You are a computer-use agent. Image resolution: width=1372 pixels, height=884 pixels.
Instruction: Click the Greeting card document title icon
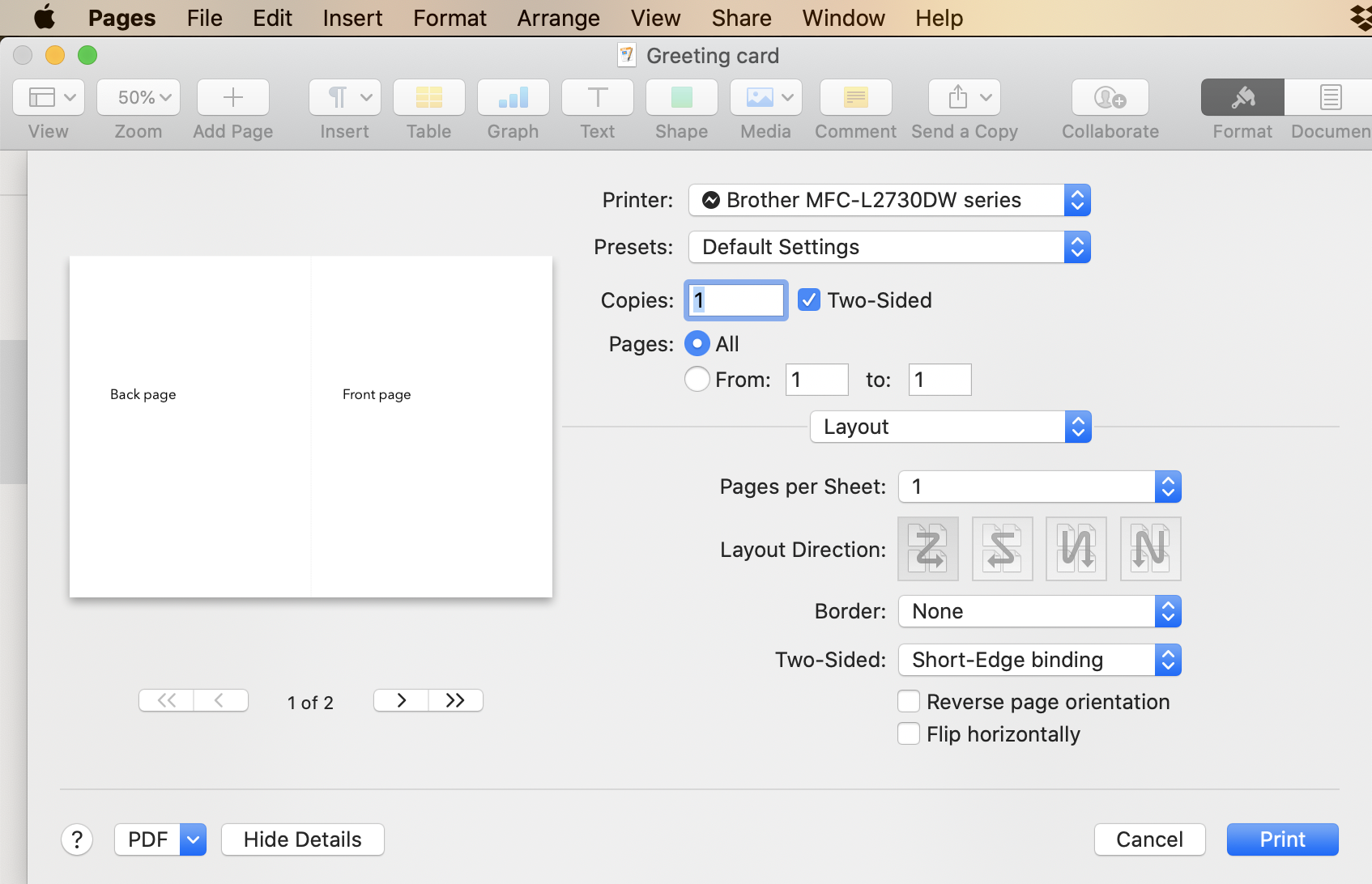point(626,55)
